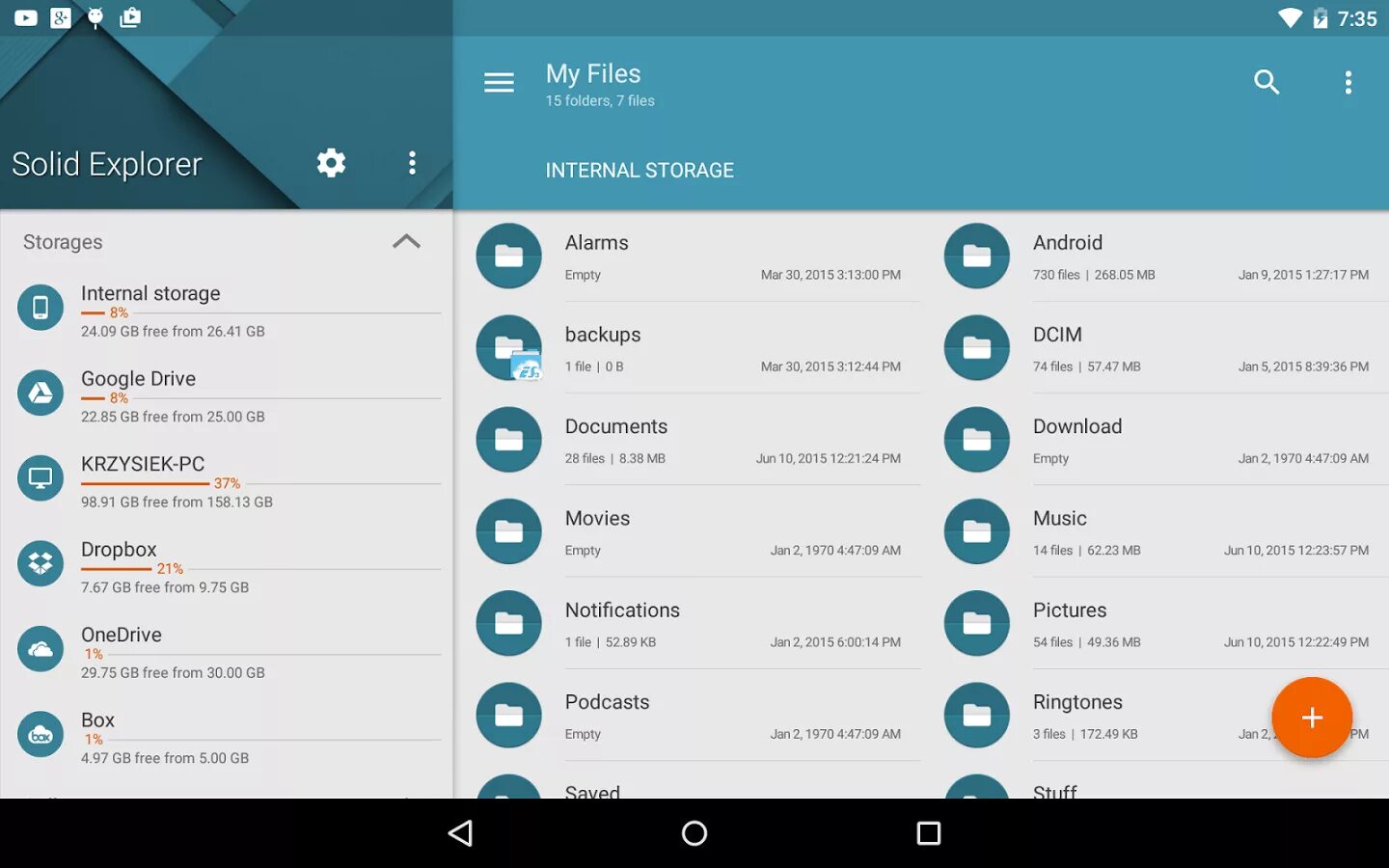Select the Dropbox storage icon
This screenshot has width=1389, height=868.
coord(41,563)
